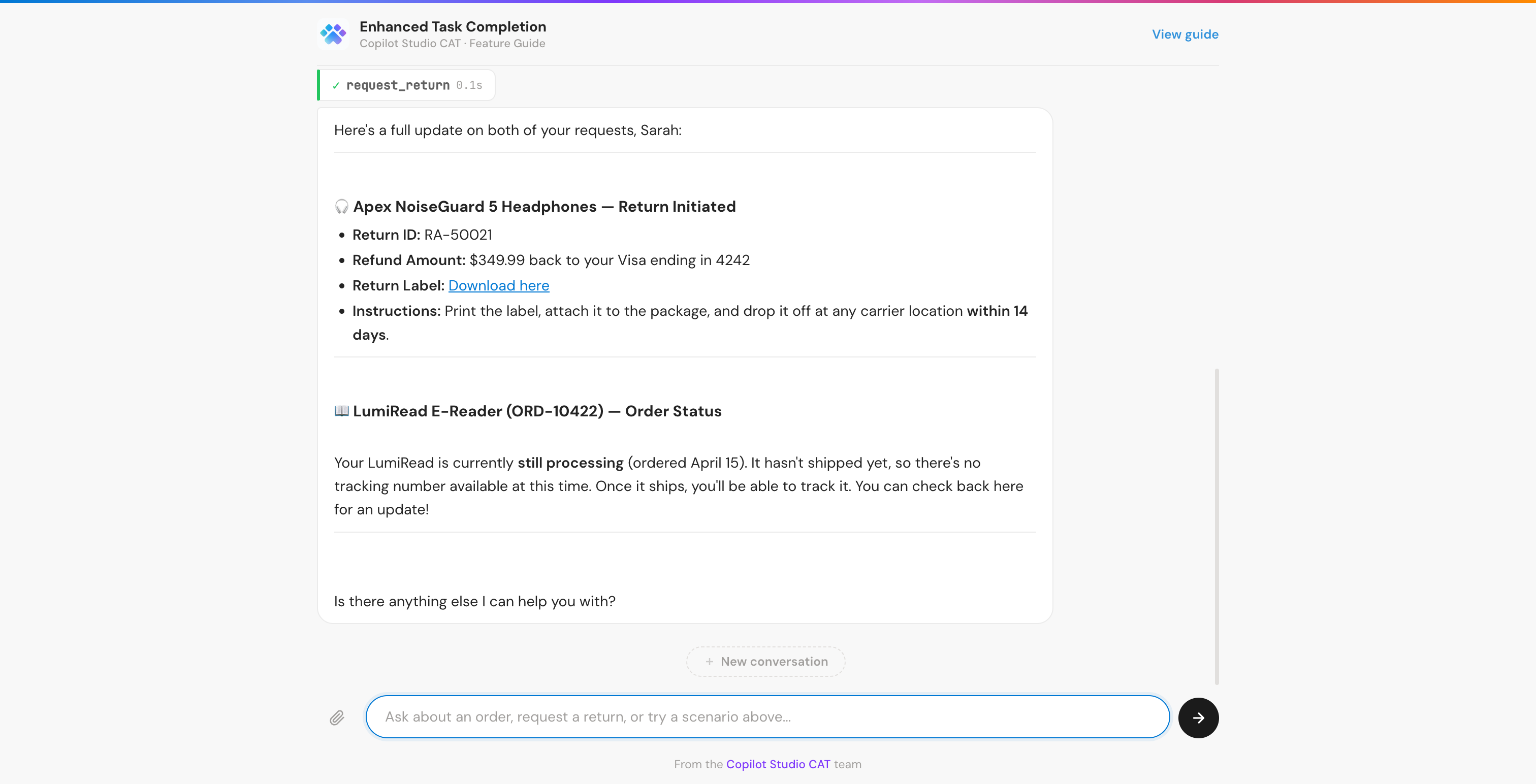Screen dimensions: 1536x784
Task: Select the Enhanced Task Completion header title
Action: (453, 26)
